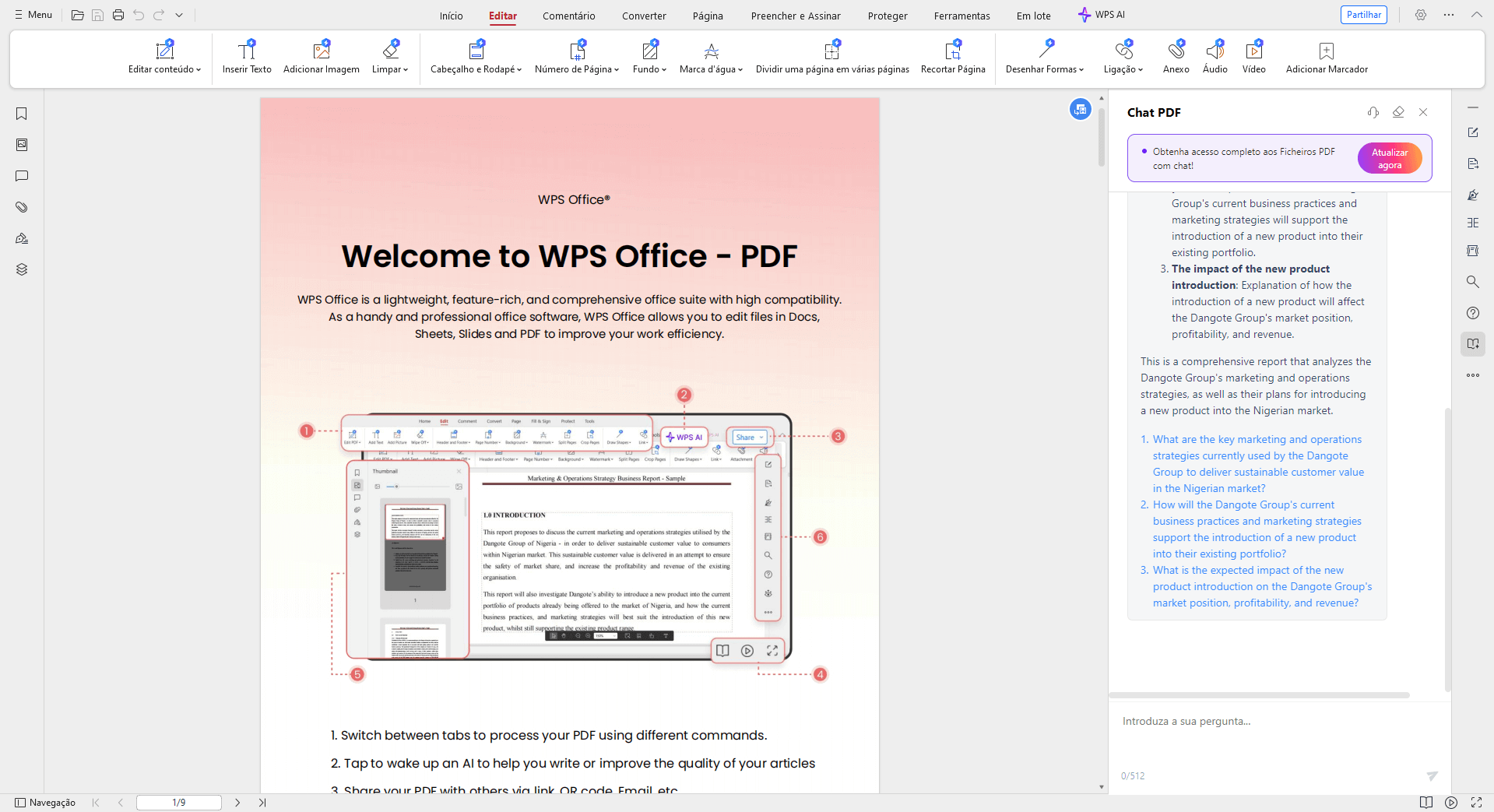Click the Print icon
This screenshot has height=812, width=1494.
(x=118, y=15)
